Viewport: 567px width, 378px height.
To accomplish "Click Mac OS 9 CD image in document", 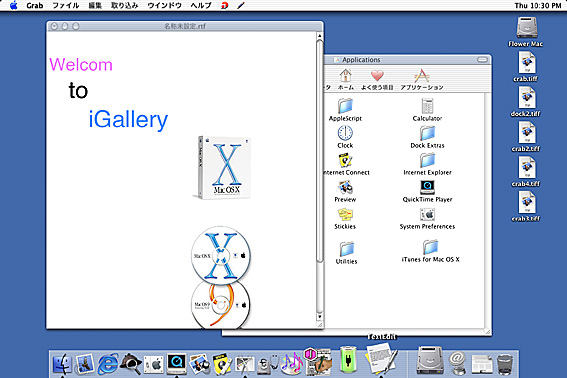I will coord(221,306).
